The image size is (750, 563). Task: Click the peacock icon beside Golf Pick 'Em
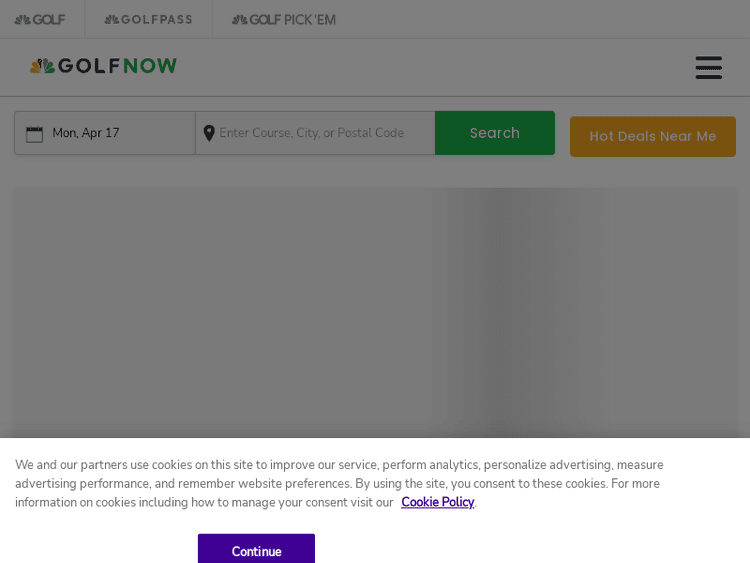[x=238, y=20]
